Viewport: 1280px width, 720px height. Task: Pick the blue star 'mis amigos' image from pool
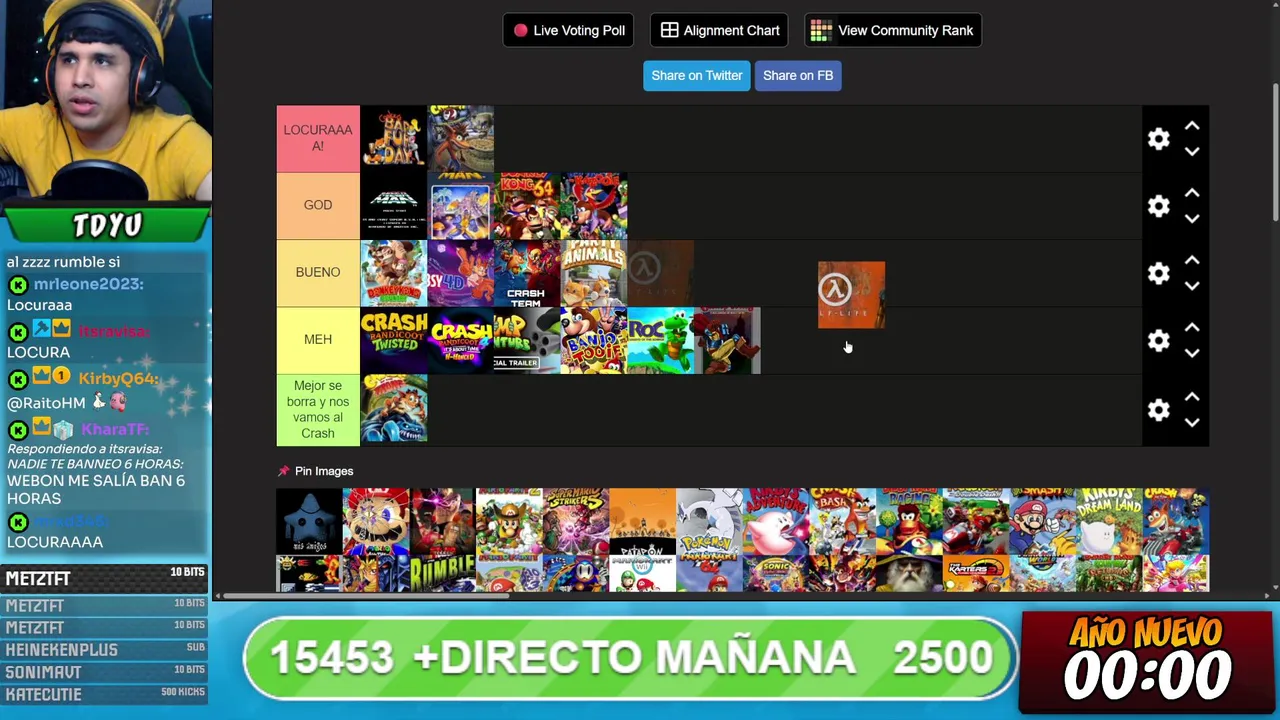309,522
